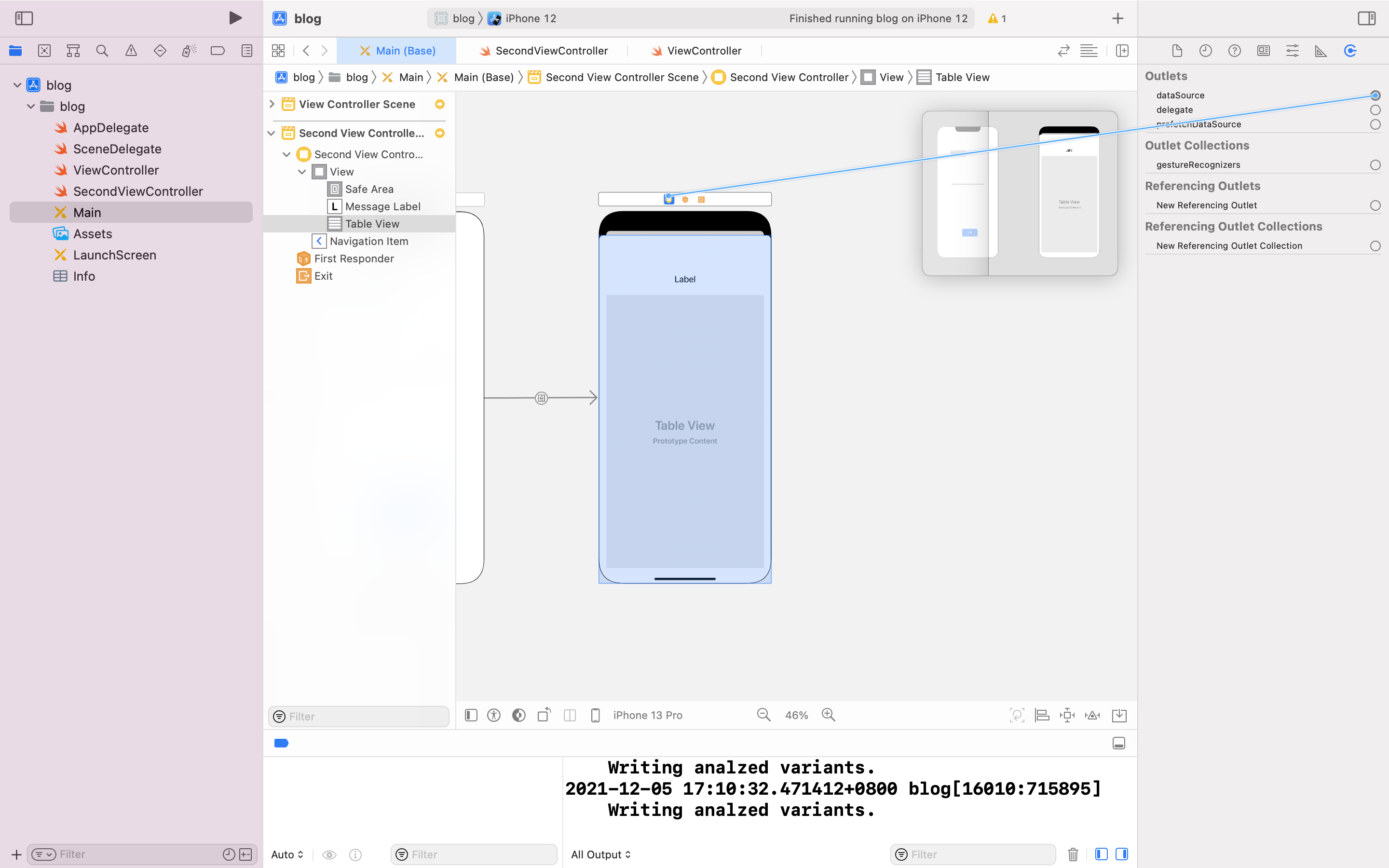Zoom out of the storyboard canvas
The image size is (1389, 868).
click(763, 715)
